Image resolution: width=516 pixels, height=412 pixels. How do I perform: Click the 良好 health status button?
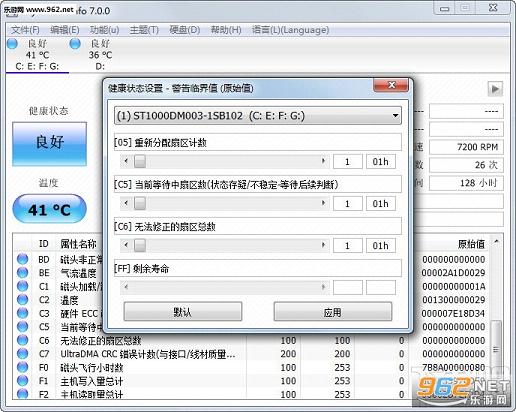coord(49,143)
